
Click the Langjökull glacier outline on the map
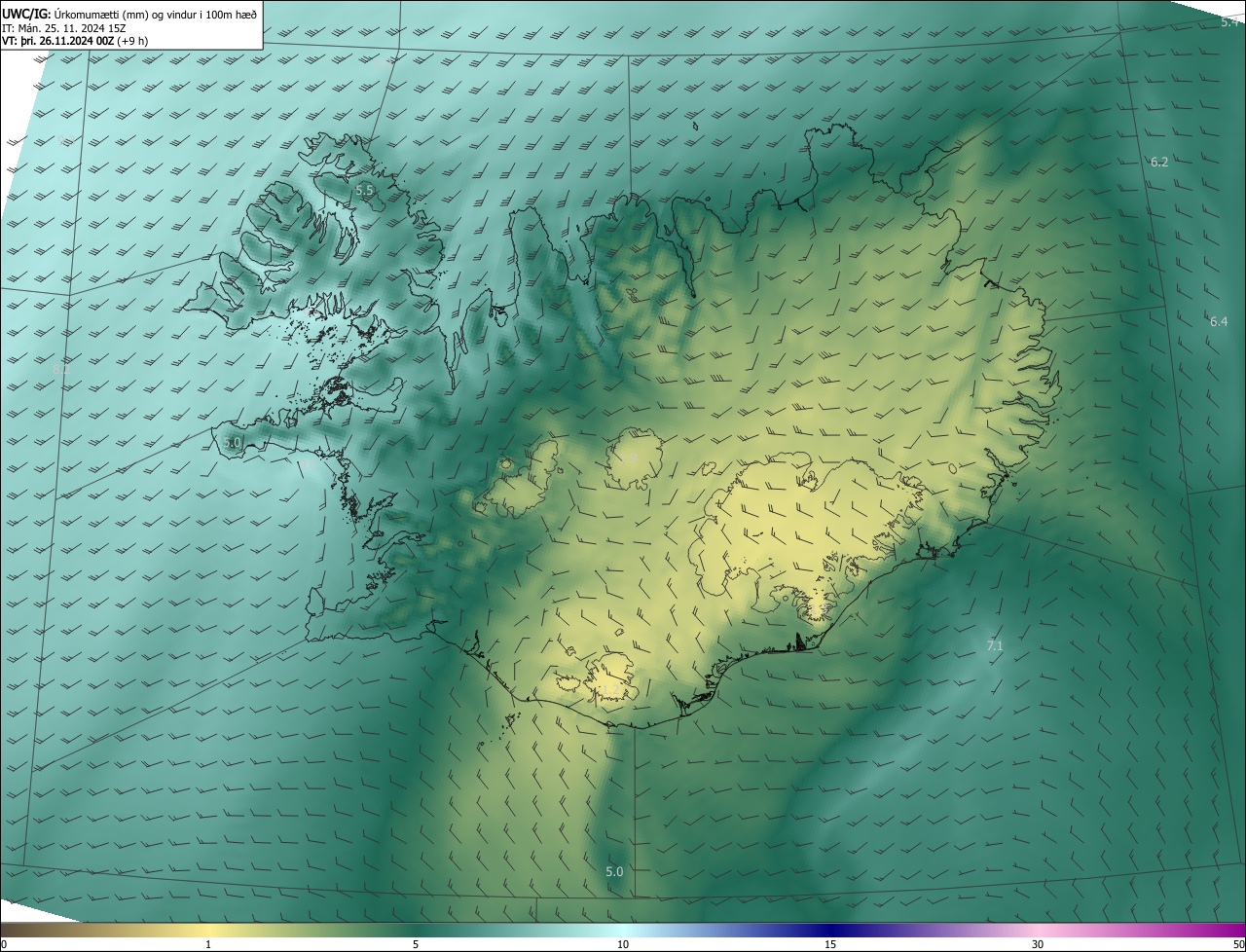point(523,479)
